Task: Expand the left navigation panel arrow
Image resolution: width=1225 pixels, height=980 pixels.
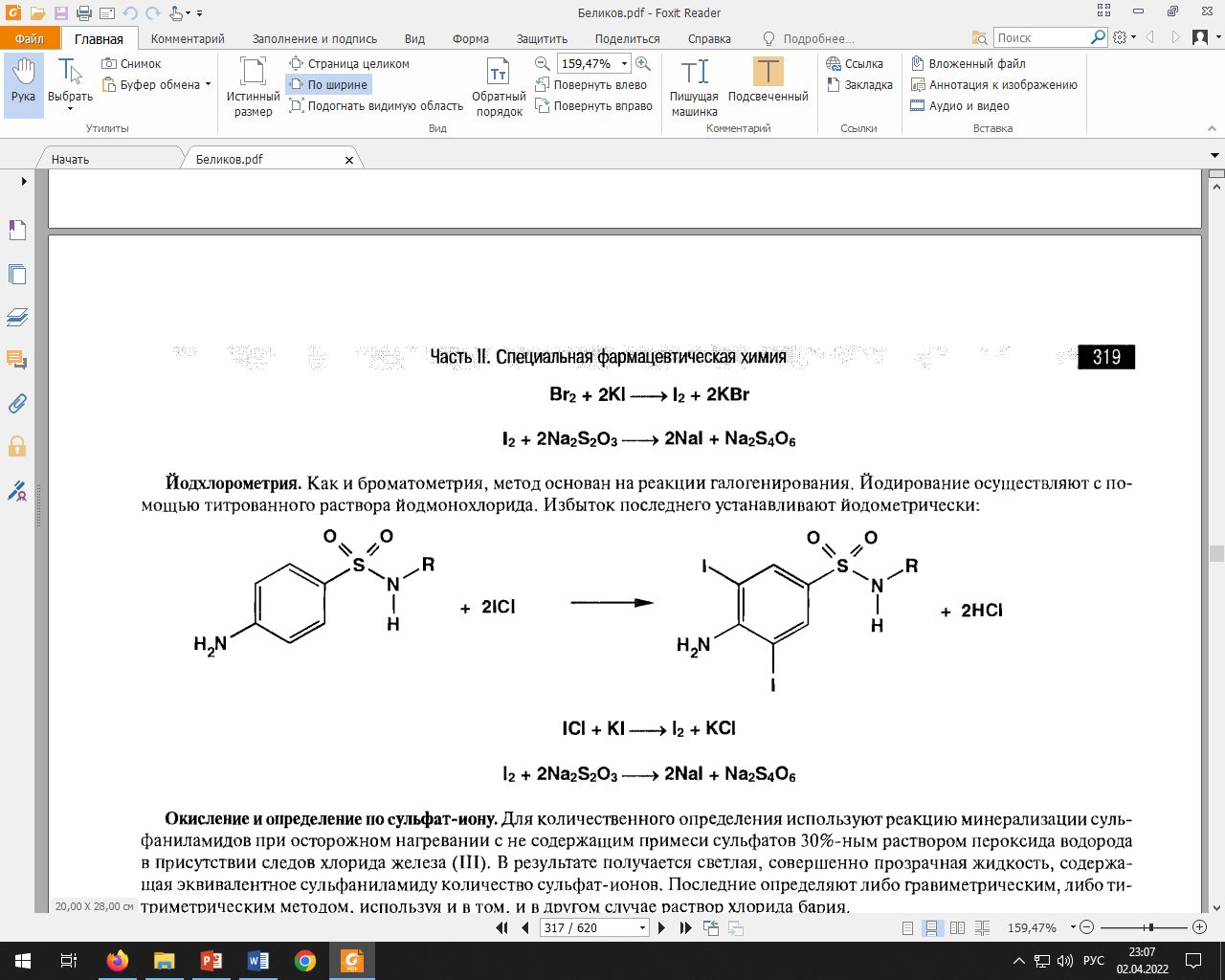Action: pos(24,181)
